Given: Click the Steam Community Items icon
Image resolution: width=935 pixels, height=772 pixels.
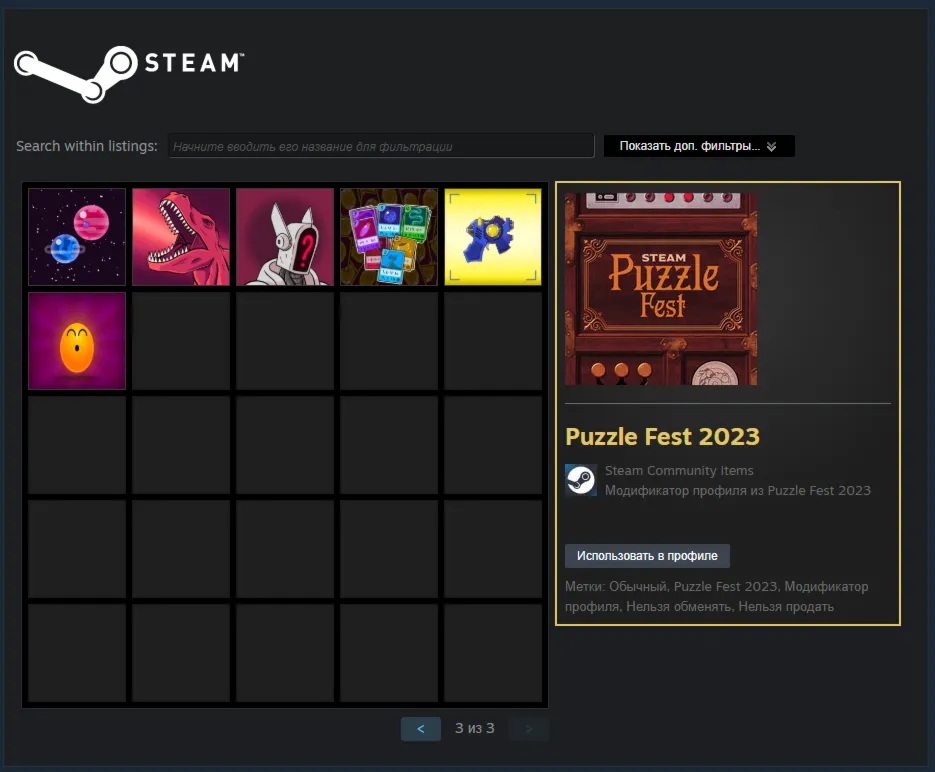Looking at the screenshot, I should (581, 480).
